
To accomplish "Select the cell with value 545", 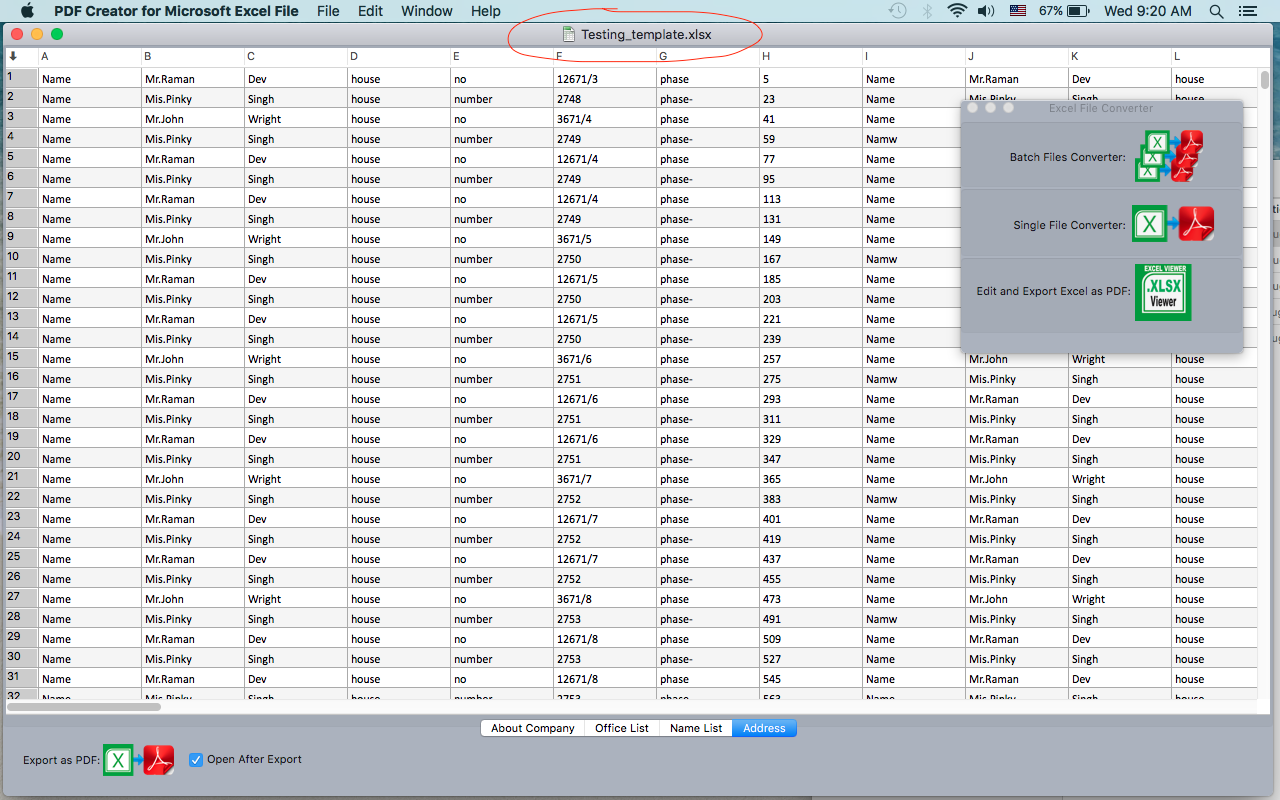I will point(811,679).
